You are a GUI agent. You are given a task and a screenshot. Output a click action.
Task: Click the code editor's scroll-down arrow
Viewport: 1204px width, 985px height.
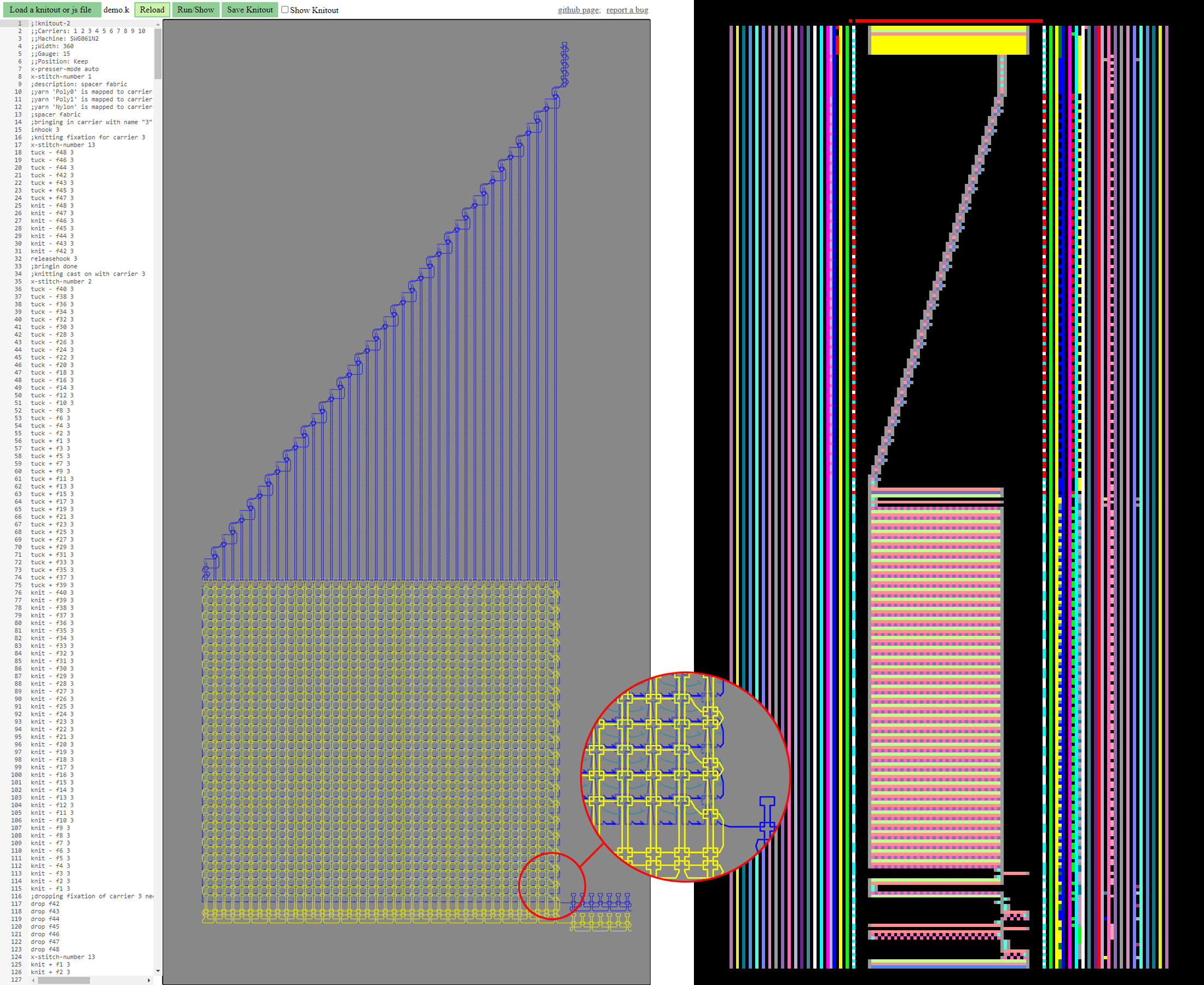coord(158,971)
